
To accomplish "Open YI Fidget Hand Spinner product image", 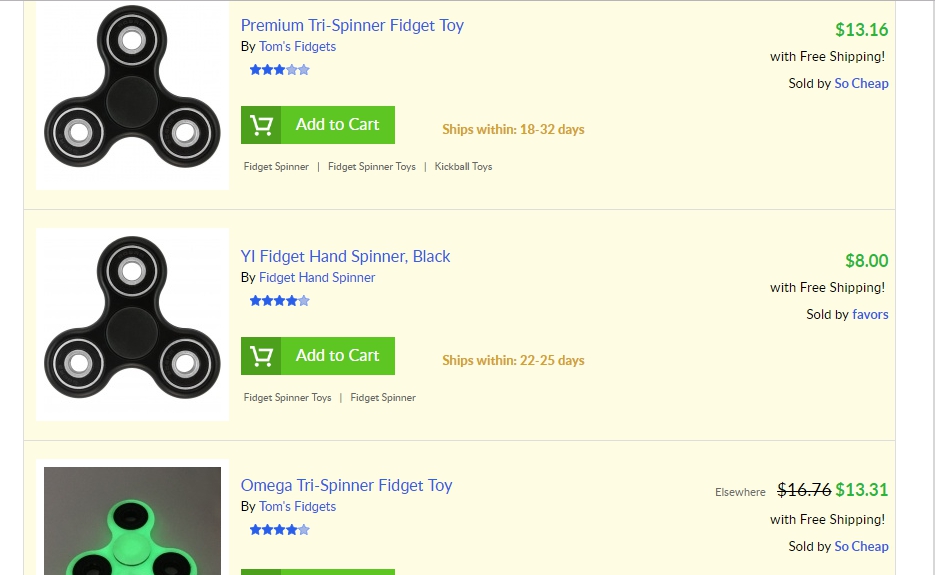I will pyautogui.click(x=132, y=326).
